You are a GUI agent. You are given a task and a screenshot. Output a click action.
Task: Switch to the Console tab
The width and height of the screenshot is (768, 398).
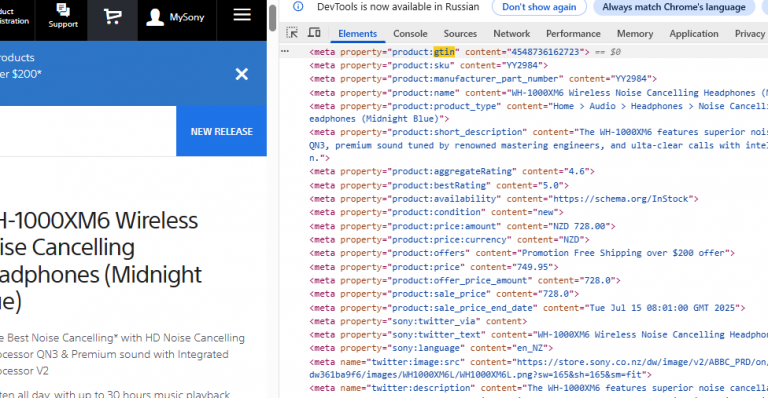pyautogui.click(x=410, y=33)
